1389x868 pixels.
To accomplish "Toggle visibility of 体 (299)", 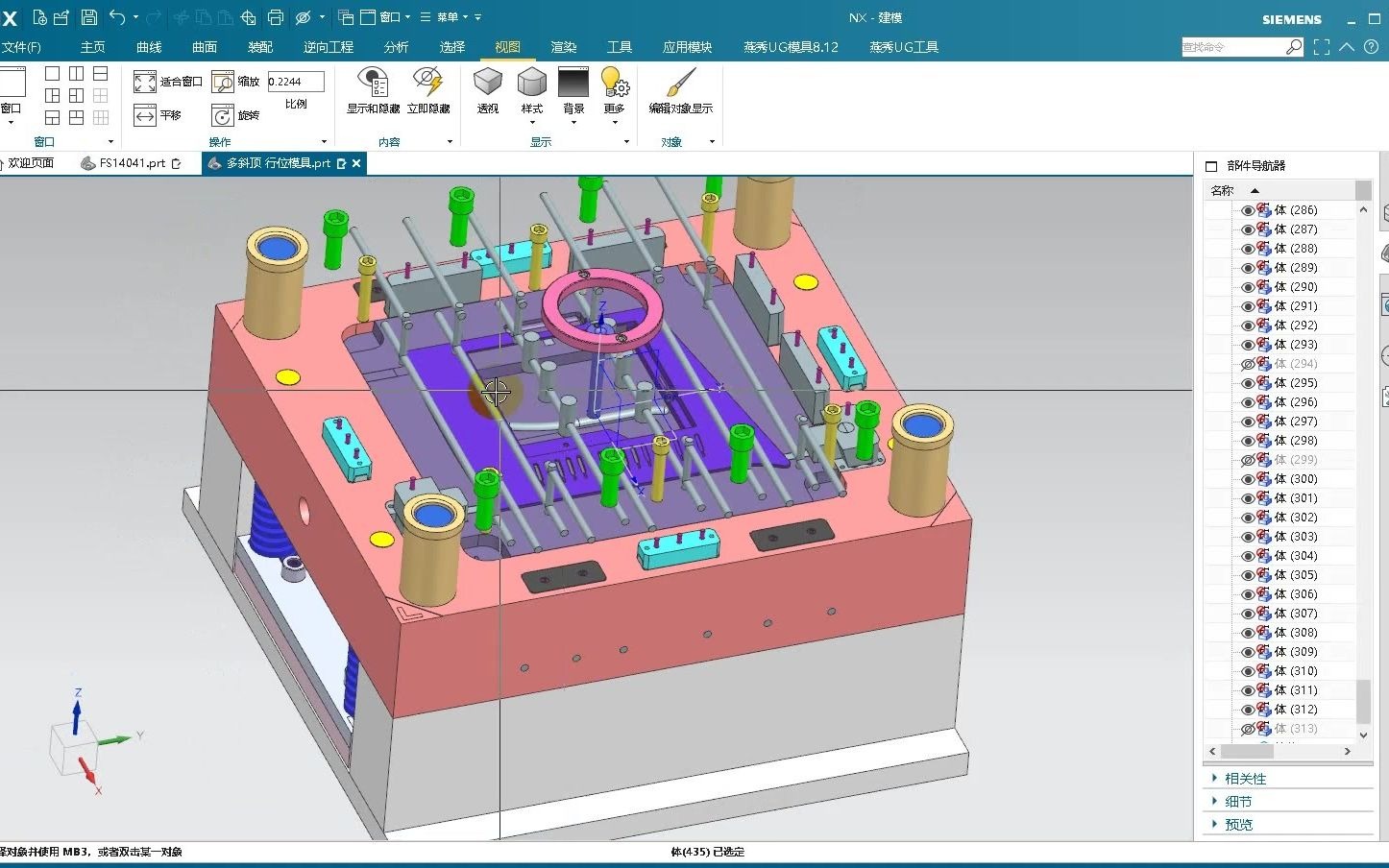I will coord(1247,459).
